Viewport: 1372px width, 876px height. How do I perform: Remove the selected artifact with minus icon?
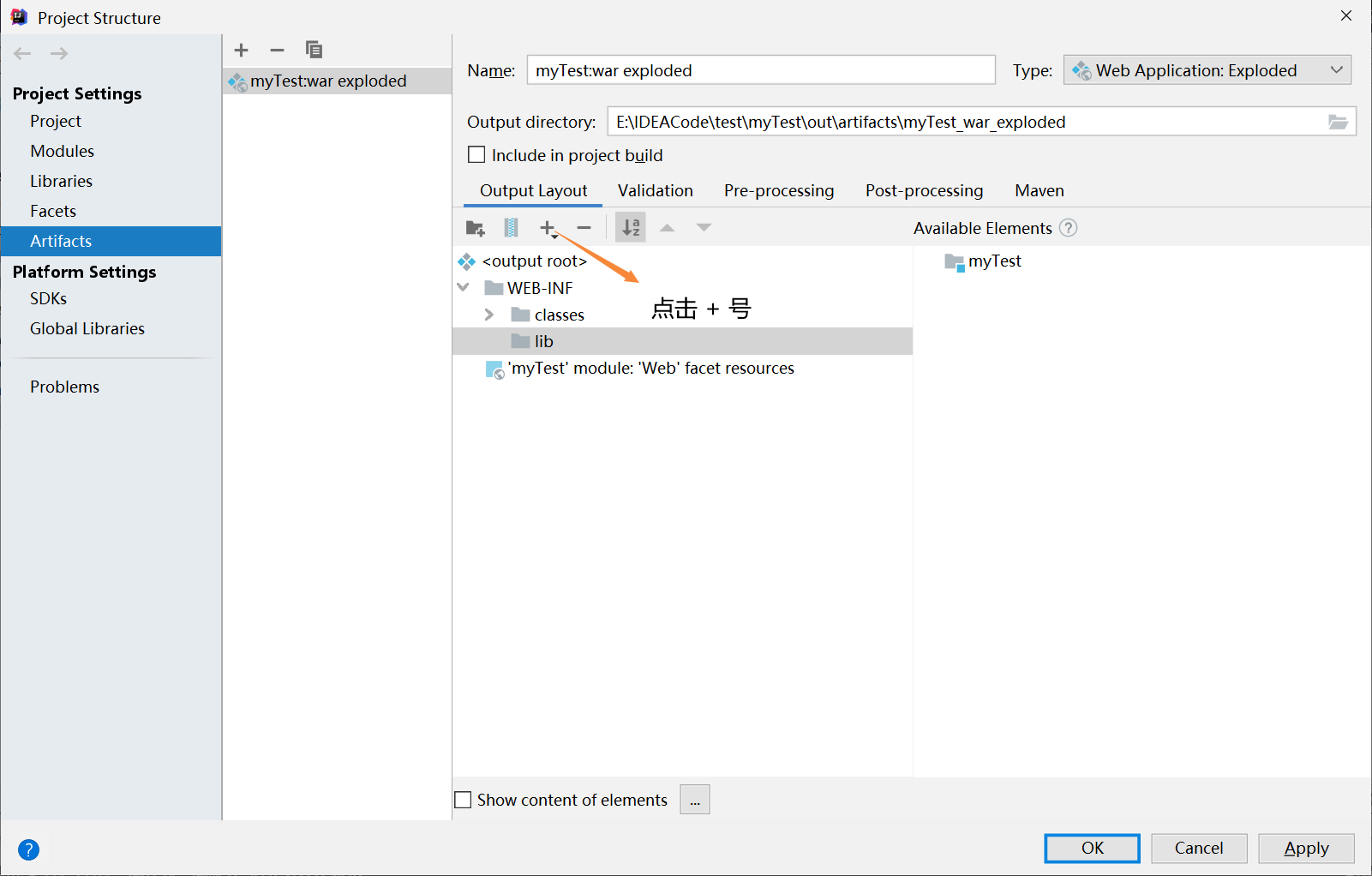277,50
